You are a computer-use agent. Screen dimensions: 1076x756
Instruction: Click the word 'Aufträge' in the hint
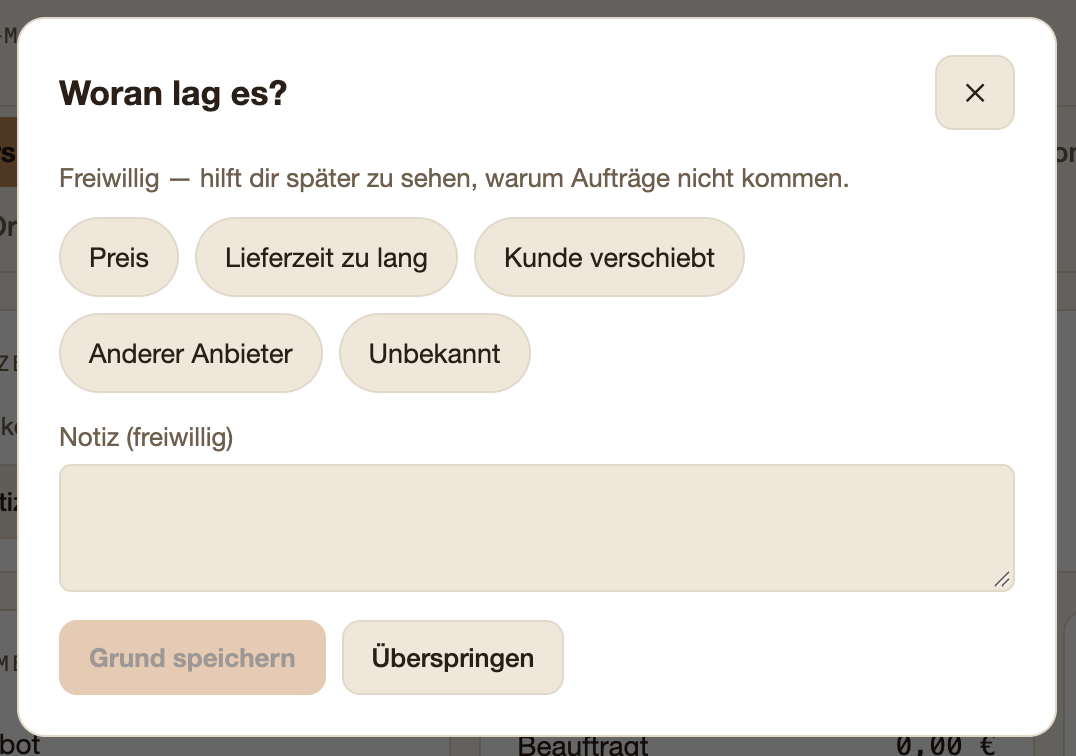(620, 178)
